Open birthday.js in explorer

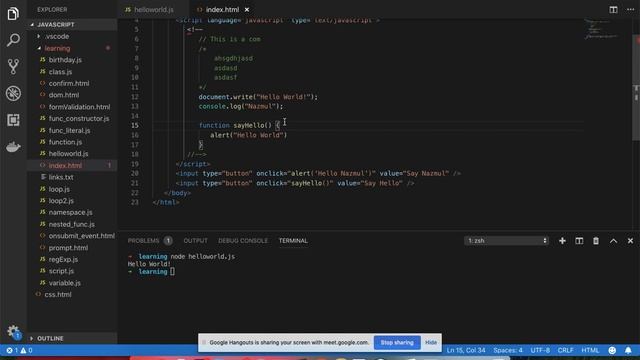(x=72, y=60)
